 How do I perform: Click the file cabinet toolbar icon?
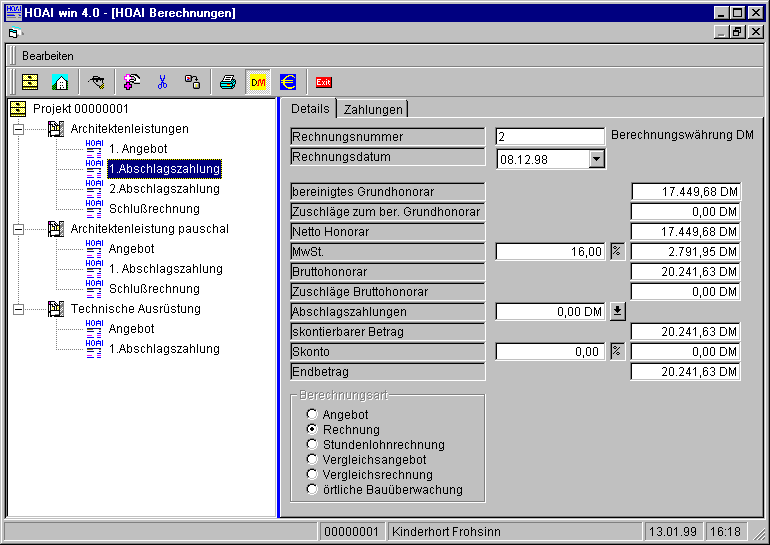pyautogui.click(x=30, y=82)
